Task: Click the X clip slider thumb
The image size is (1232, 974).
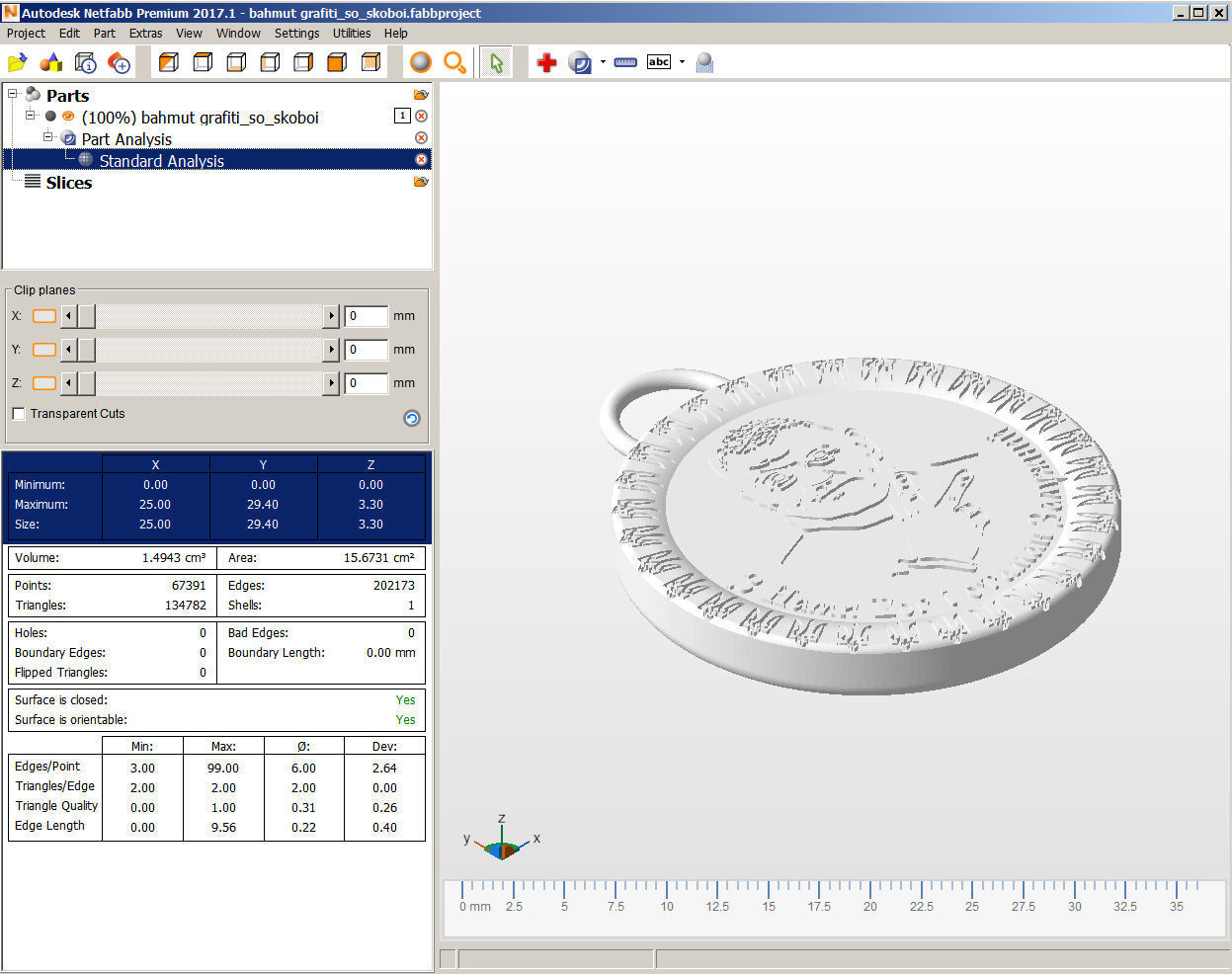Action: click(86, 316)
